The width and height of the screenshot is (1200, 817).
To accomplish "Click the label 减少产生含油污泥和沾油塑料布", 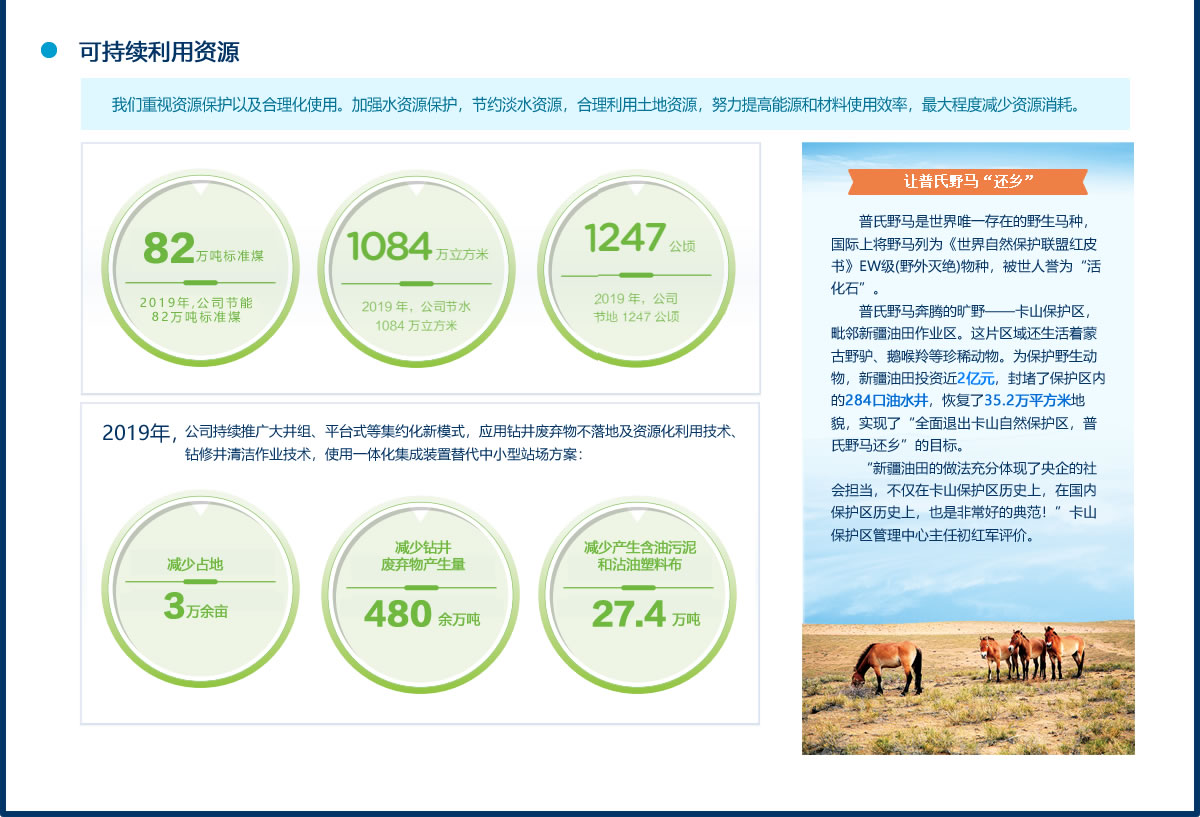I will click(x=640, y=556).
